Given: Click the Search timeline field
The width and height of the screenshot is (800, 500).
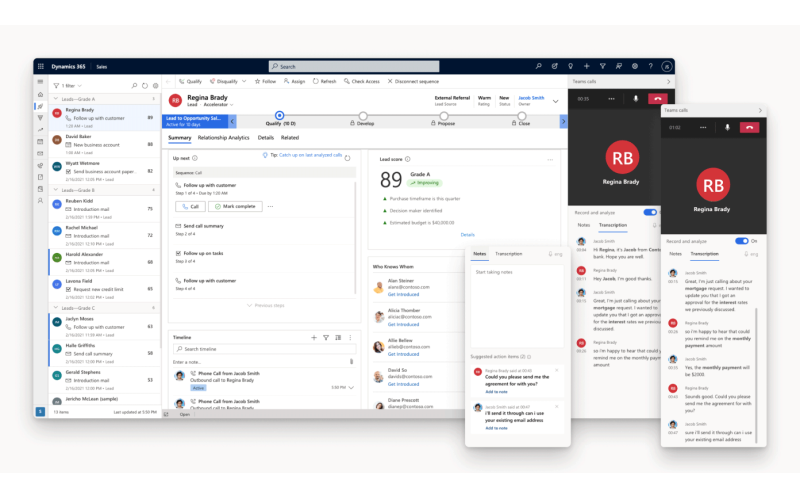Looking at the screenshot, I should click(x=264, y=349).
